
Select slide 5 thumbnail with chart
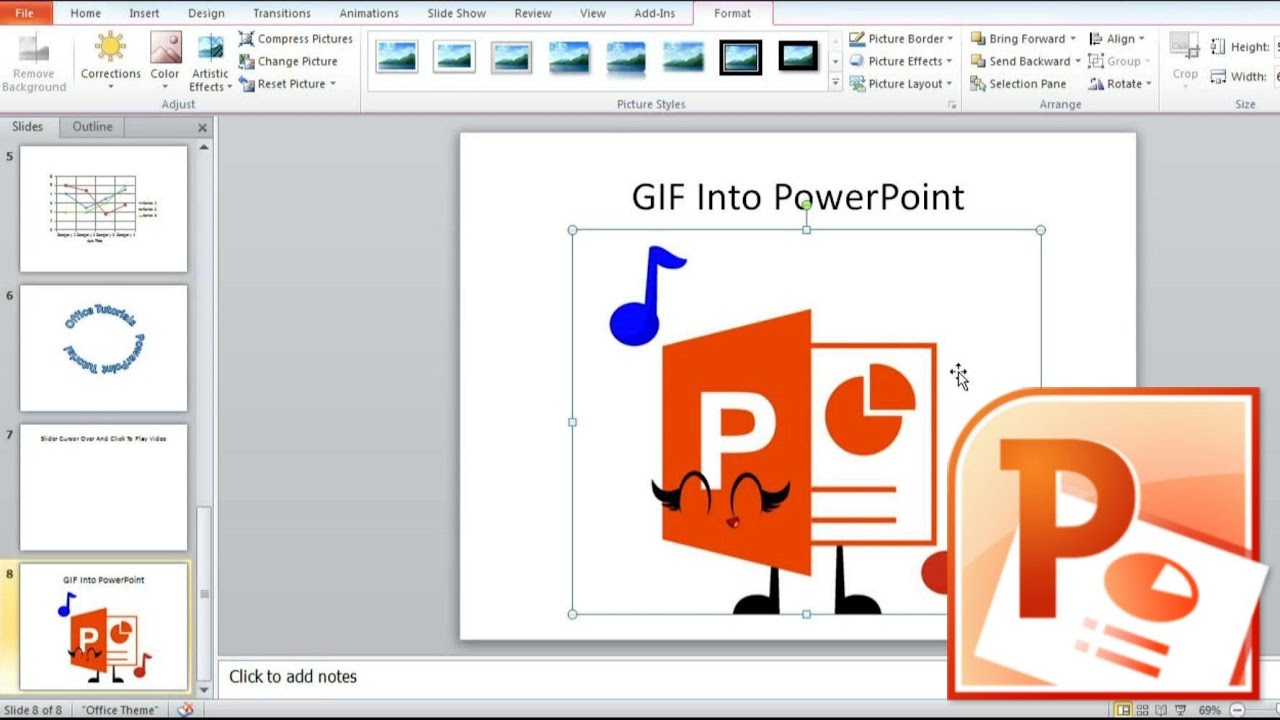(104, 208)
